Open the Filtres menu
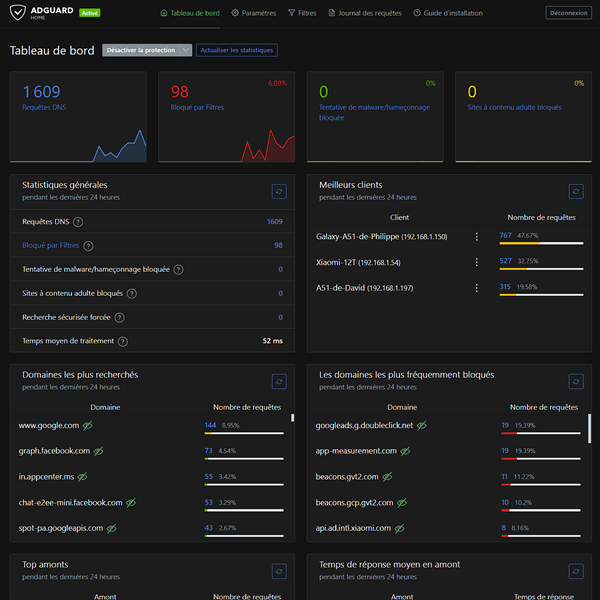This screenshot has height=600, width=600. tap(302, 13)
